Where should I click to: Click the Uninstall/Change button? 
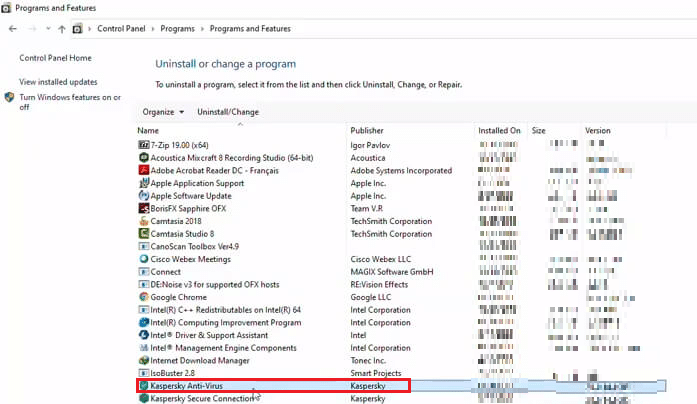point(228,112)
